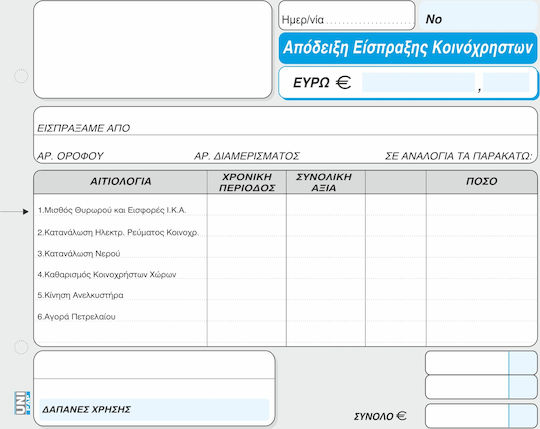Click the ΧΡΟΝΙΚΗ ΠΕΡΙΟΔΟΣ column header
Viewport: 540px width, 429px height.
pyautogui.click(x=247, y=182)
